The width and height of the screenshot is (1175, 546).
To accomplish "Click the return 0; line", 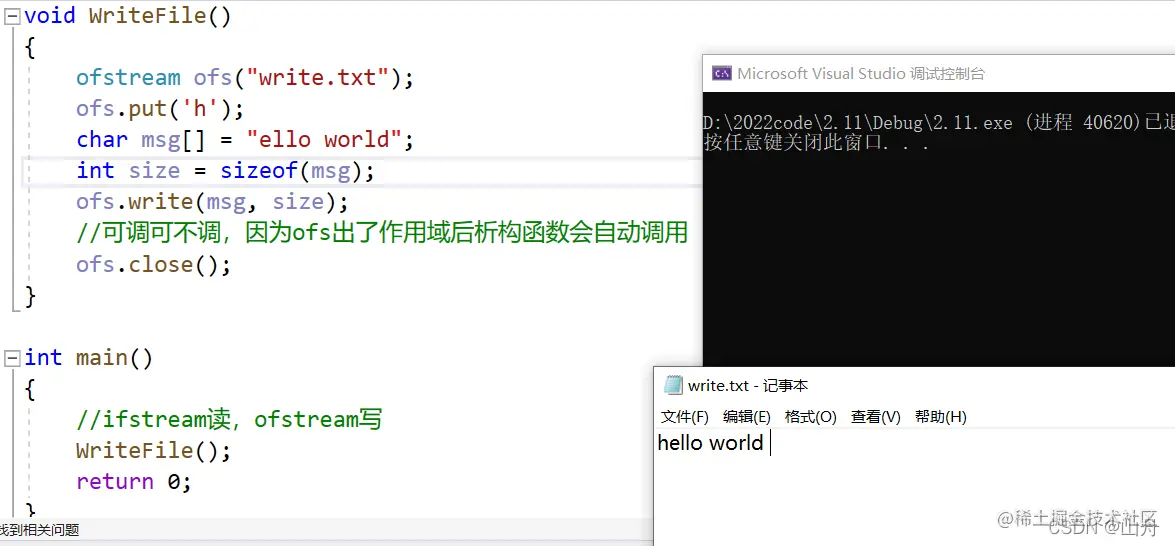I will (133, 482).
